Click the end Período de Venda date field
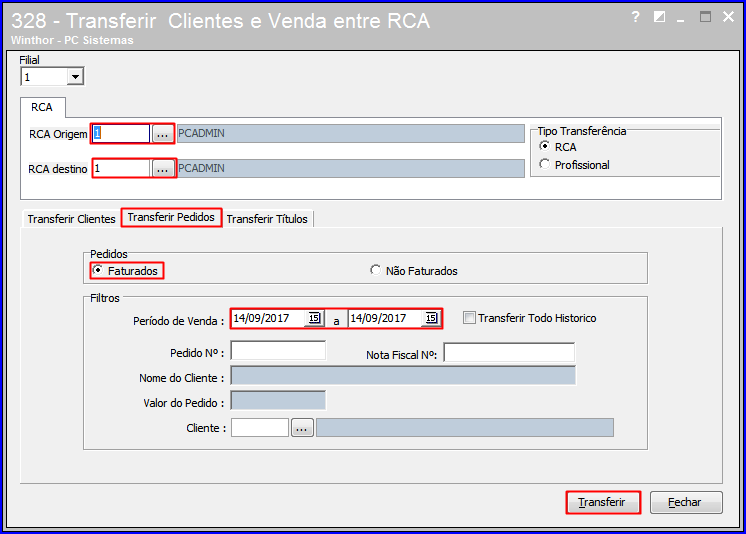 pyautogui.click(x=385, y=318)
